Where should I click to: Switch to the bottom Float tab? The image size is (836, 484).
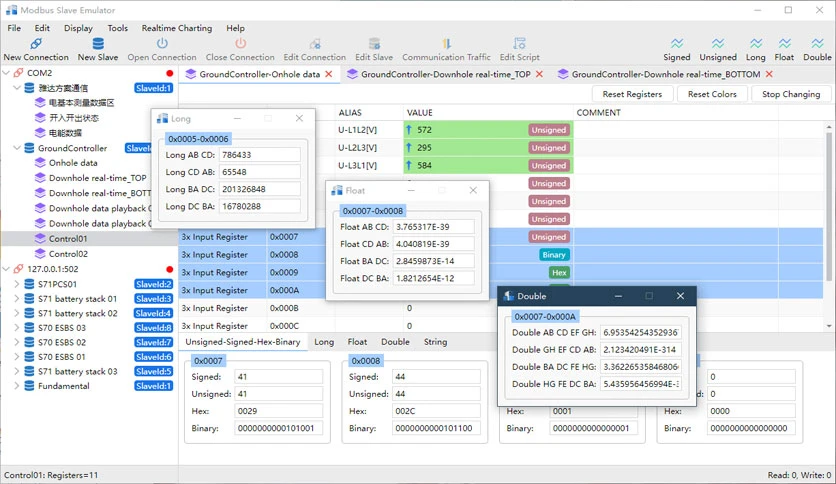click(x=357, y=342)
